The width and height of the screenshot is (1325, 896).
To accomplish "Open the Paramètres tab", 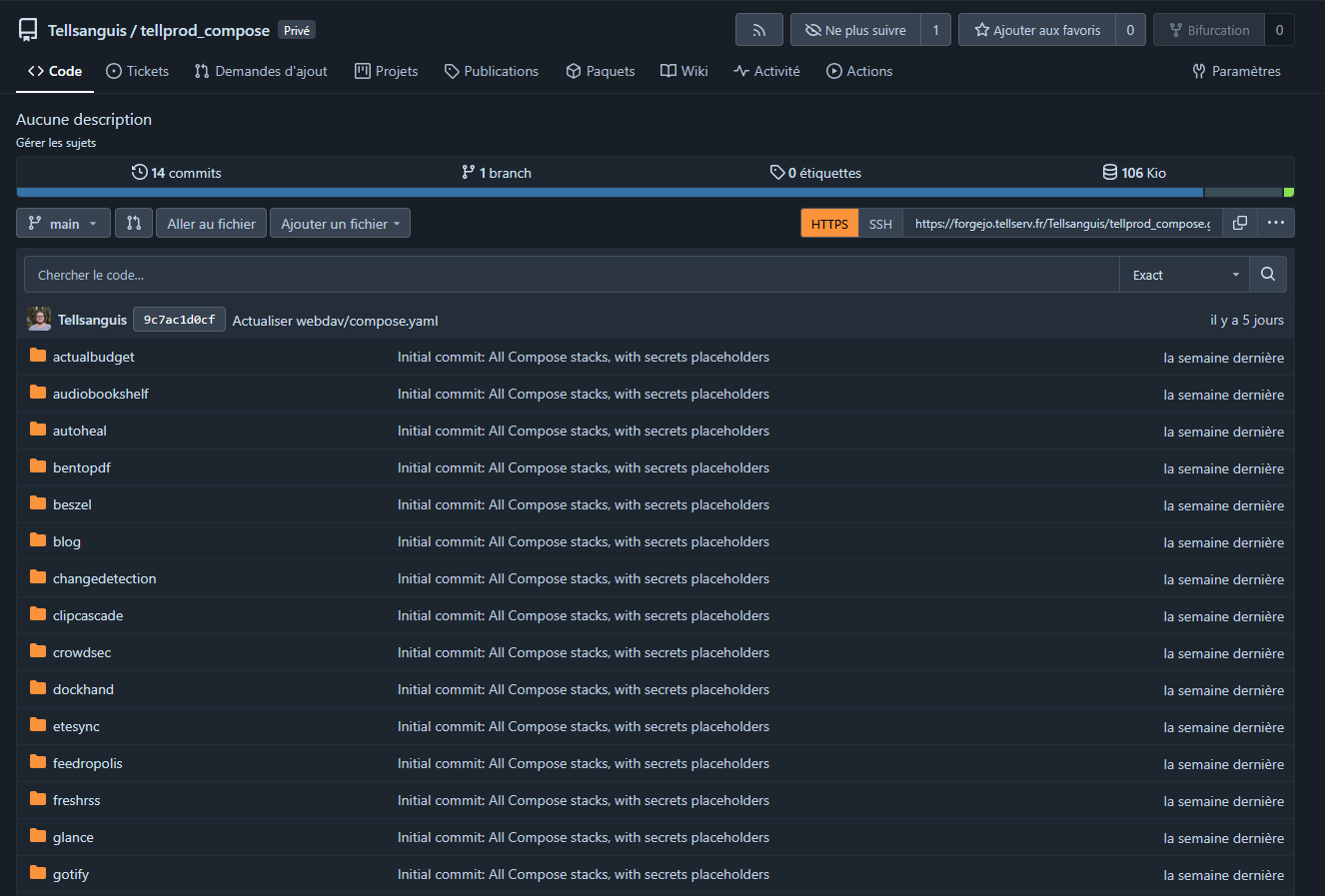I will tap(1236, 71).
